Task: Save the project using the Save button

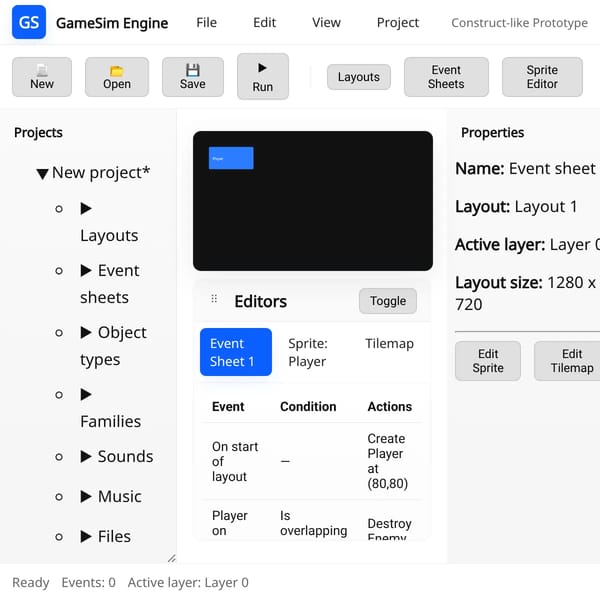Action: pyautogui.click(x=193, y=77)
